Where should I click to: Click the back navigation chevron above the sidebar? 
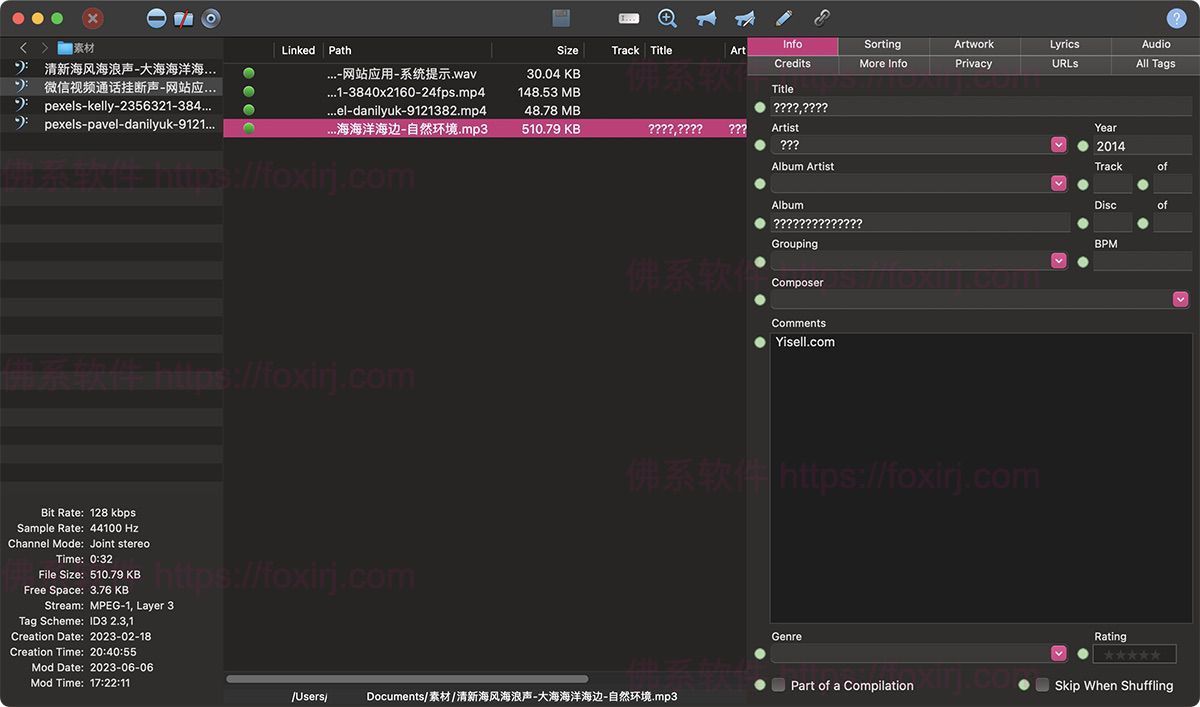click(x=22, y=47)
